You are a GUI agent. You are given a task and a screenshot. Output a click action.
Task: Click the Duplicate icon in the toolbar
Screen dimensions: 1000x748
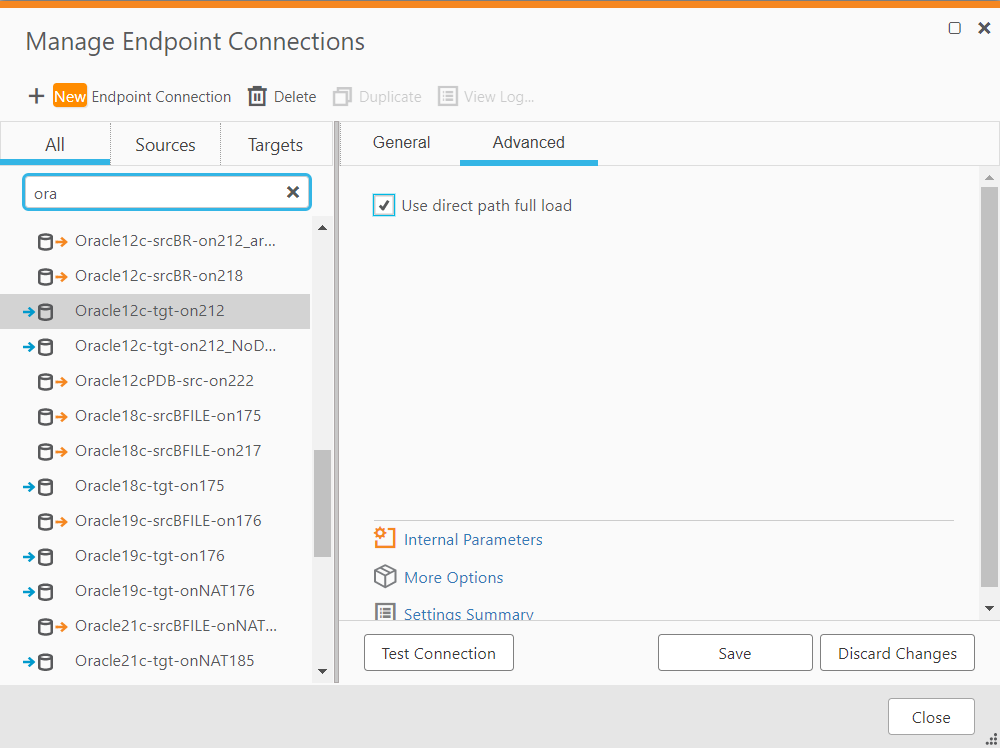click(x=343, y=97)
